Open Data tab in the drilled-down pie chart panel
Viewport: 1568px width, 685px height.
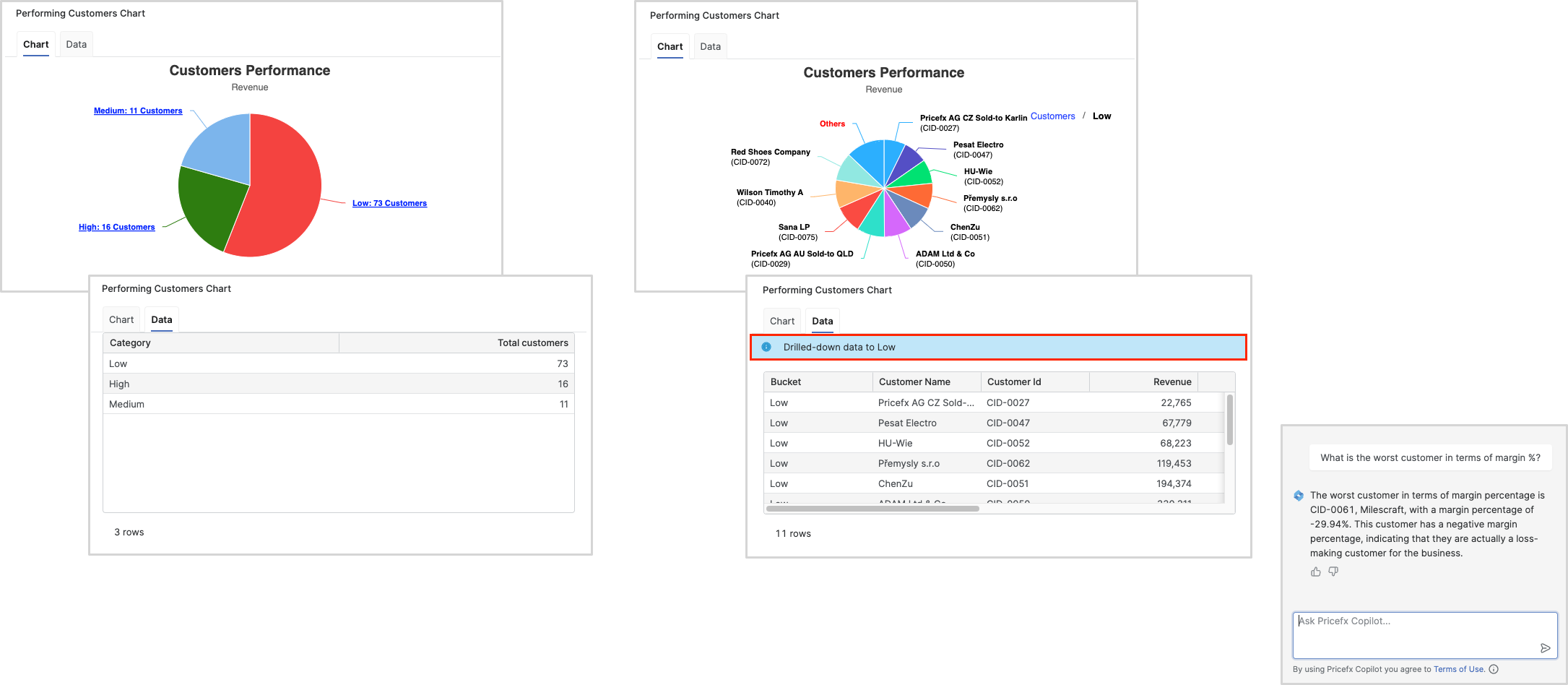(x=710, y=46)
